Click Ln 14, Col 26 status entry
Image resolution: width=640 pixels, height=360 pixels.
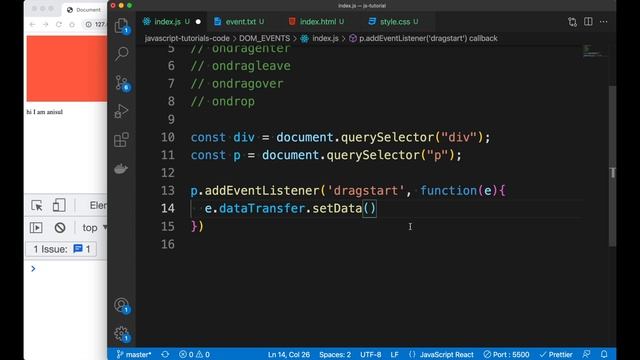coord(289,354)
